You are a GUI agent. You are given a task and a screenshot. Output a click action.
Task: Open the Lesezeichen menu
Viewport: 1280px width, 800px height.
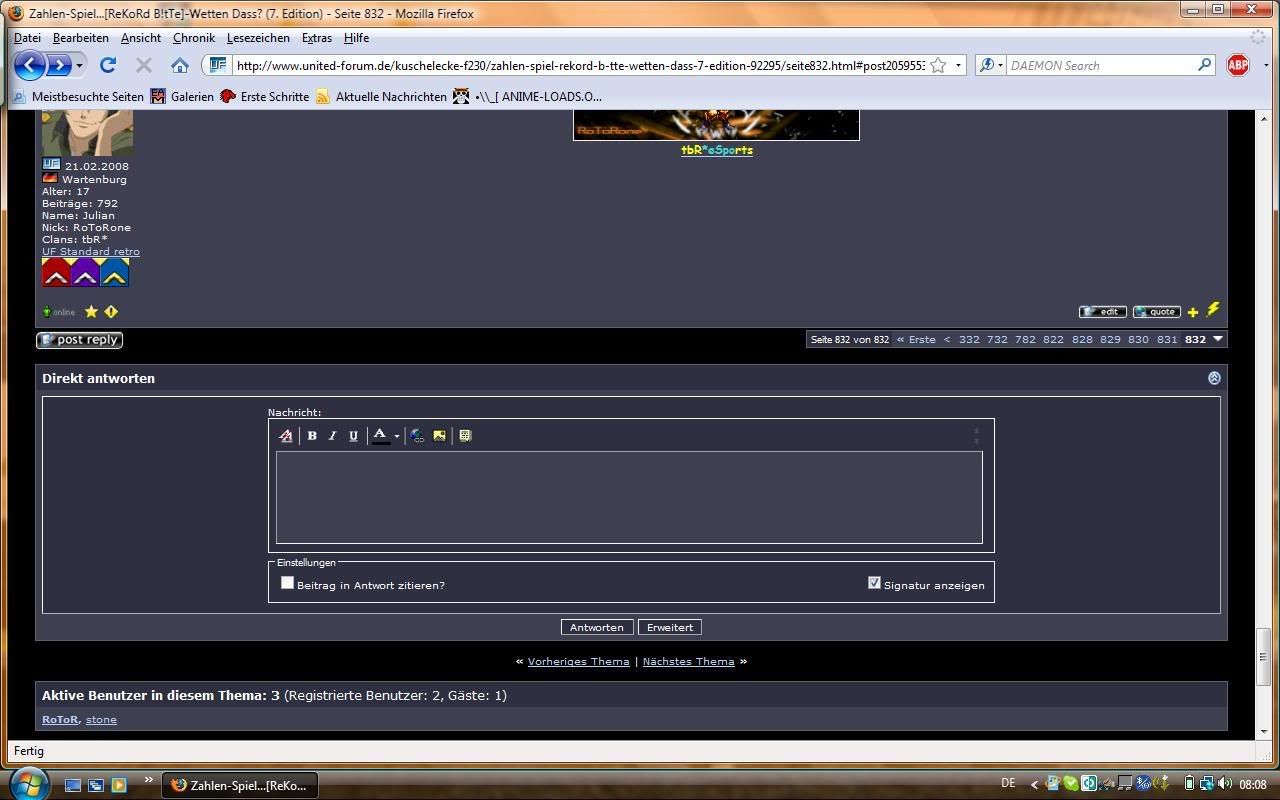(x=258, y=38)
